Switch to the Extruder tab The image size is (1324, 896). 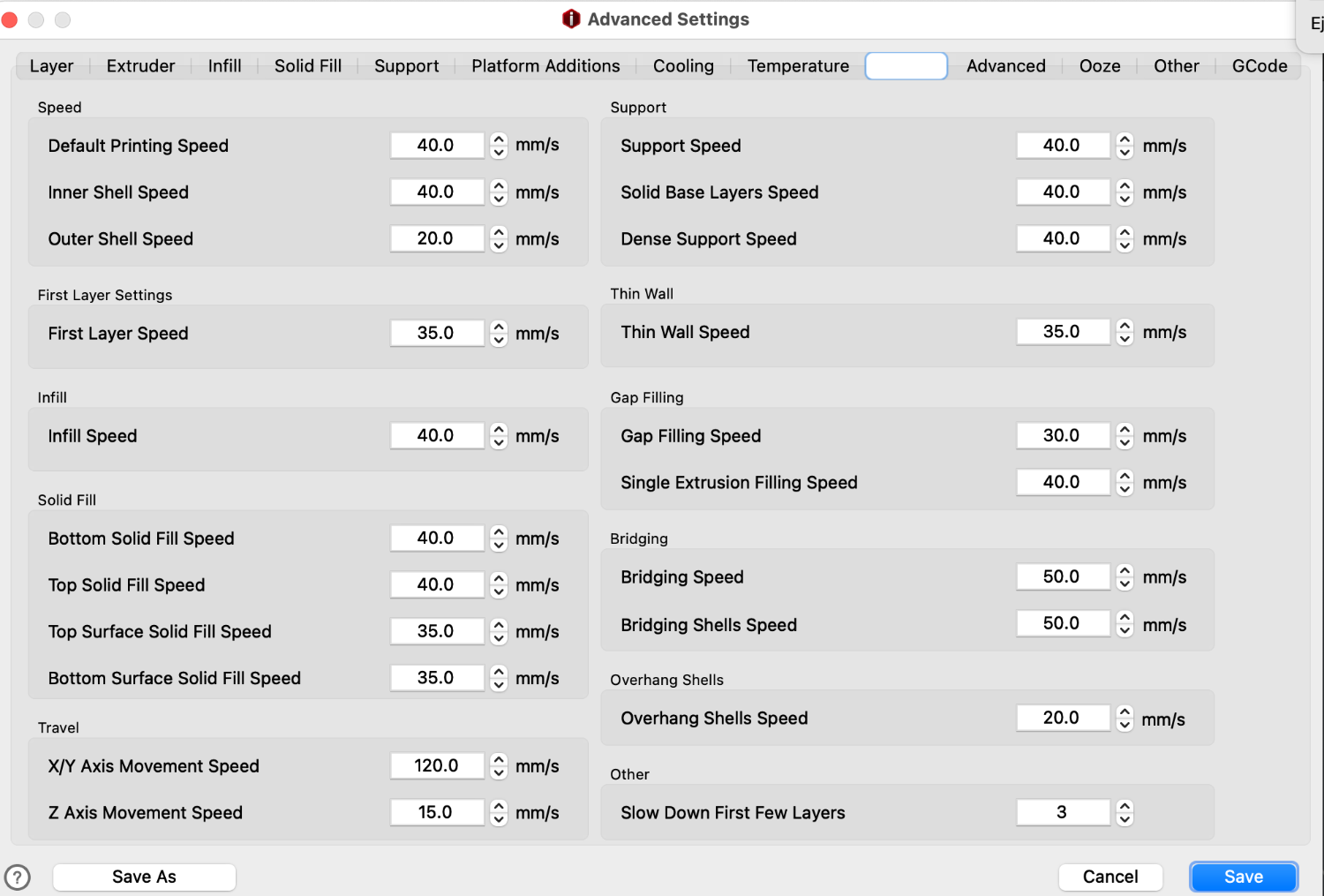(x=140, y=66)
